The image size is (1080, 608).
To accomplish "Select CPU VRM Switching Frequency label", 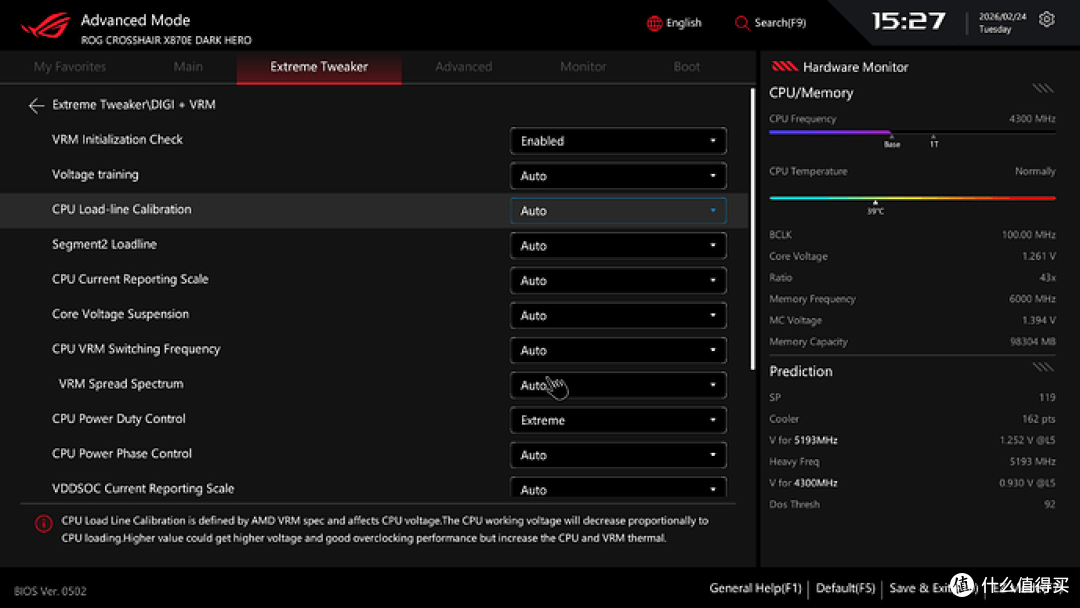I will click(136, 348).
